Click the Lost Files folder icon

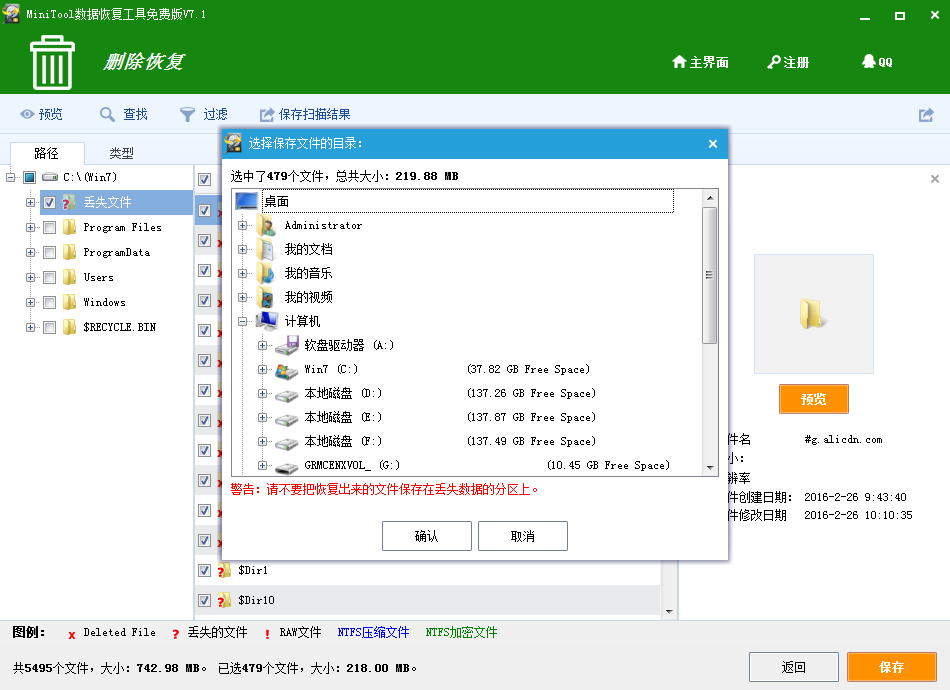pos(69,202)
